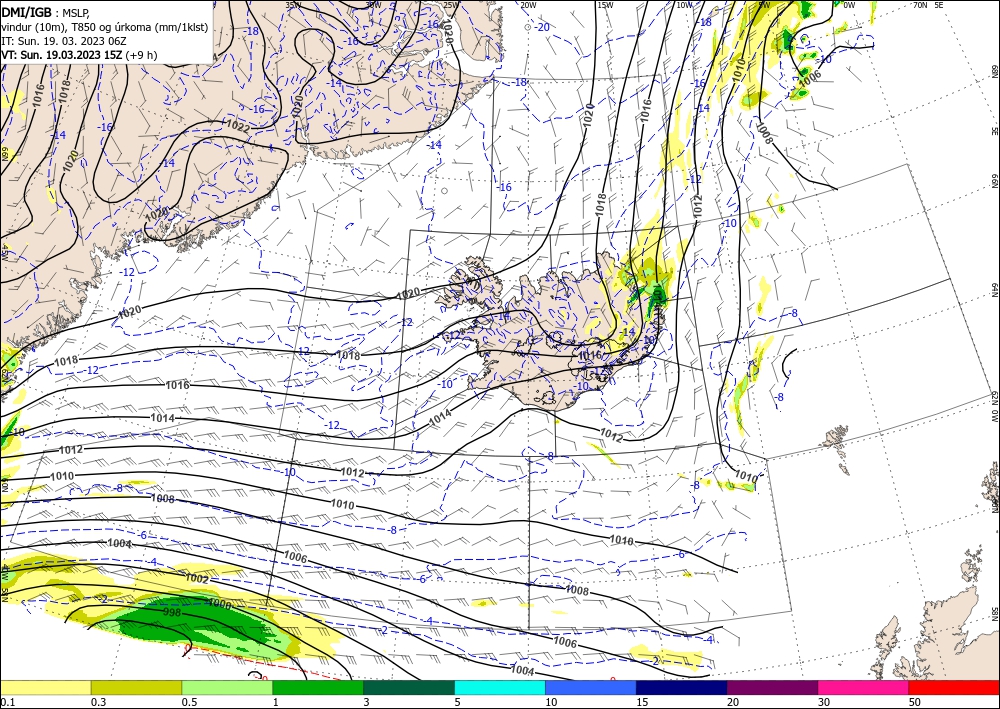Click the 10W longitude label
Image resolution: width=1000 pixels, height=709 pixels.
click(x=684, y=5)
